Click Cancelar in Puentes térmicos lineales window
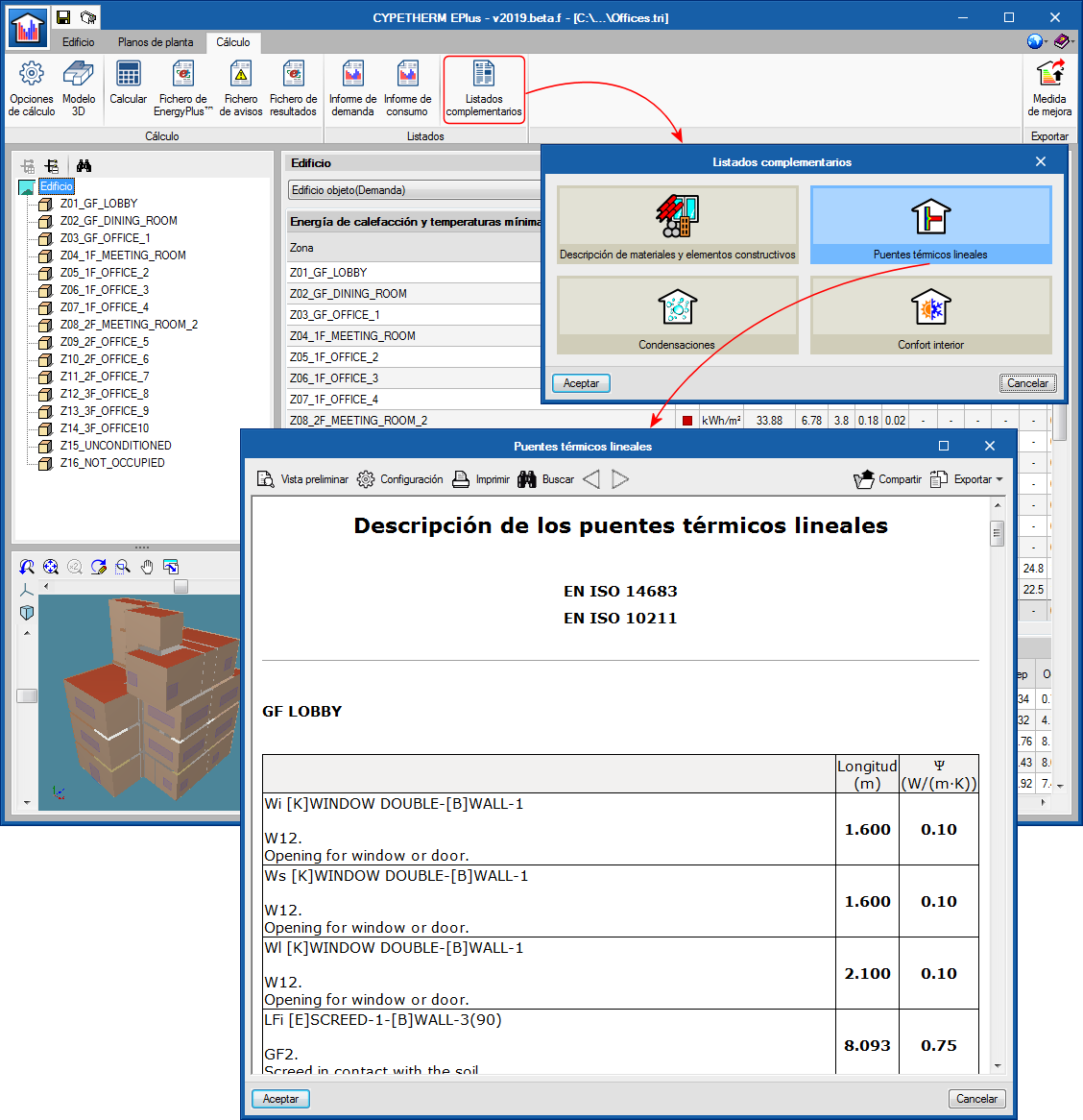Viewport: 1083px width, 1120px height. pos(977,1099)
